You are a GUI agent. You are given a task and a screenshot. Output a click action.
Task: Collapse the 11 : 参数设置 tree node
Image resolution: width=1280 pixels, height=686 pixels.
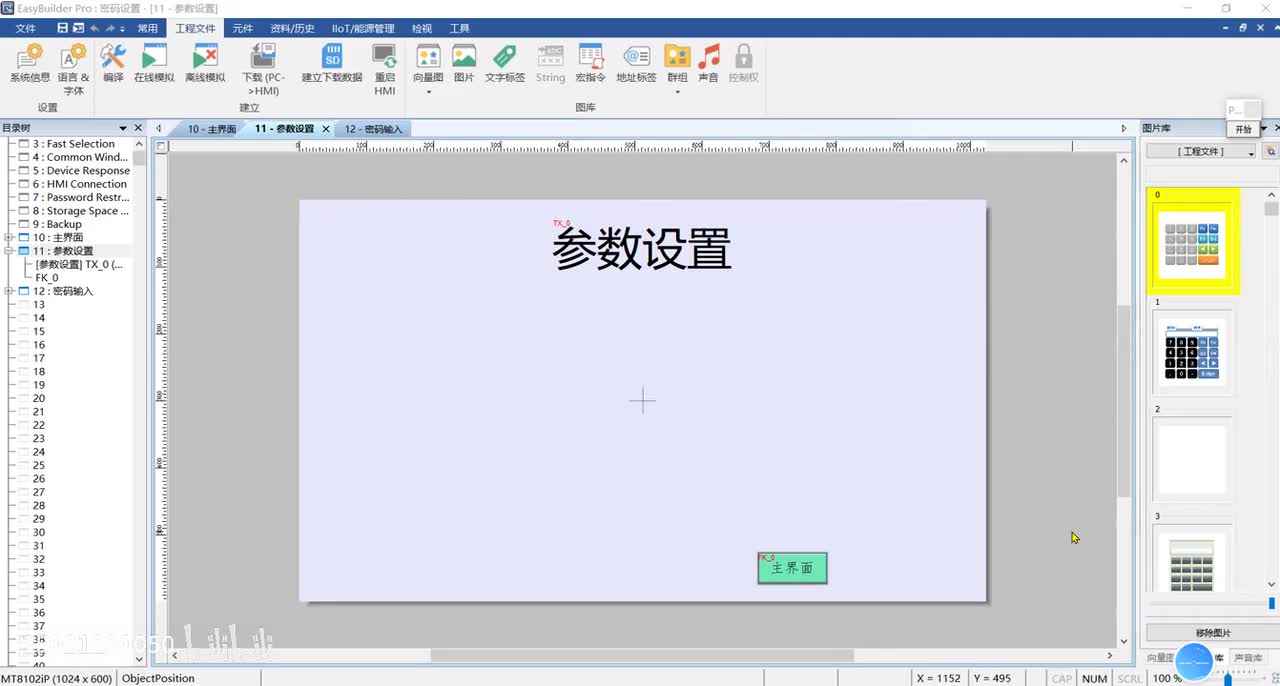coord(9,251)
